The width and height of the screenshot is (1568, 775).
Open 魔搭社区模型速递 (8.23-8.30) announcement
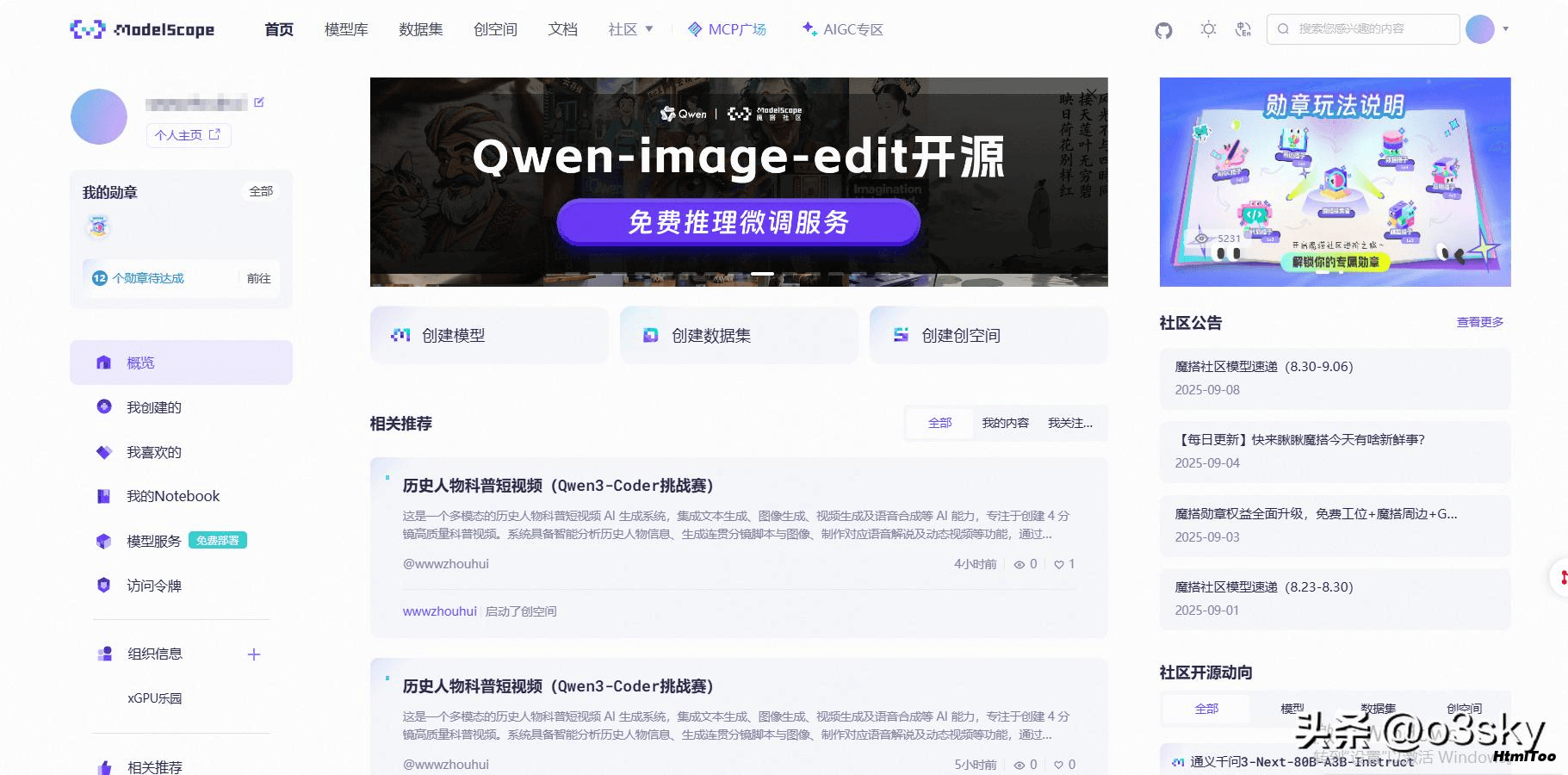1335,598
